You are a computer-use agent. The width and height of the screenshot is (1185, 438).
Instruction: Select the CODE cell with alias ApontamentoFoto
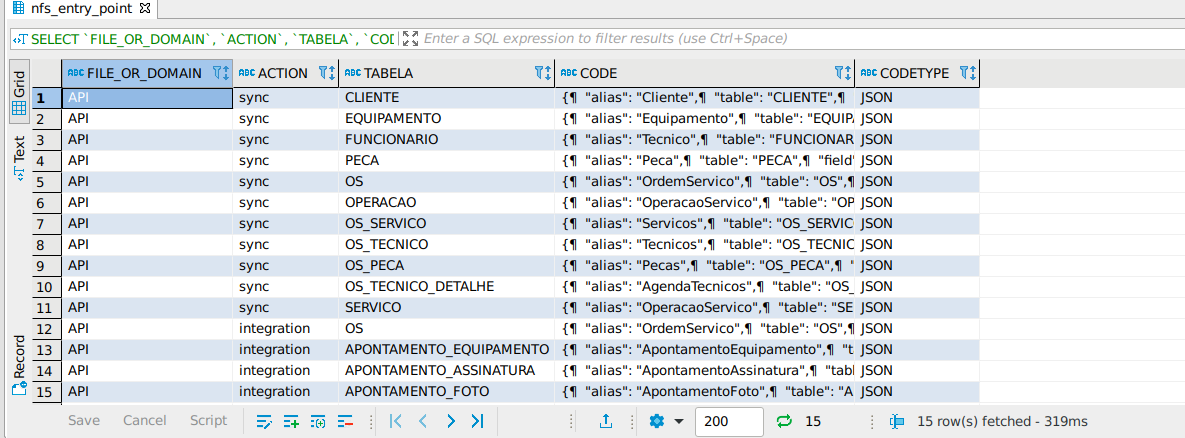coord(704,391)
